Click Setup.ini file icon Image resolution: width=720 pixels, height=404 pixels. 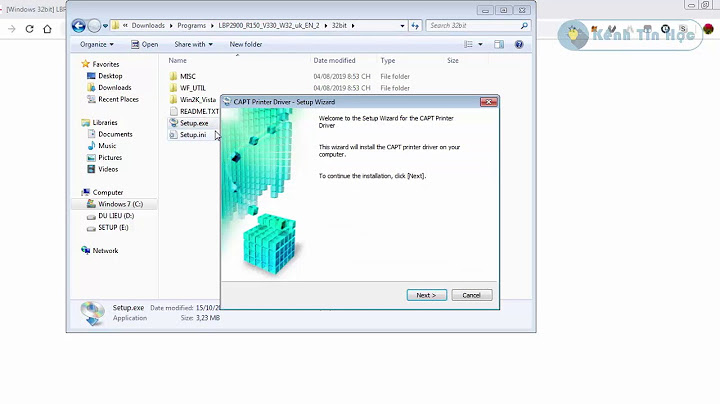coord(173,135)
